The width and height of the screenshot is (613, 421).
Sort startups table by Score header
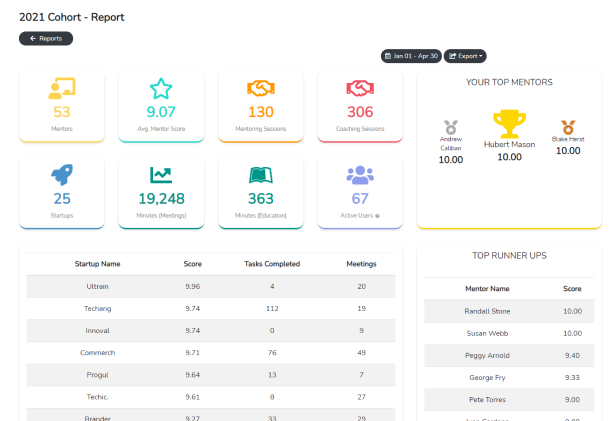[193, 264]
